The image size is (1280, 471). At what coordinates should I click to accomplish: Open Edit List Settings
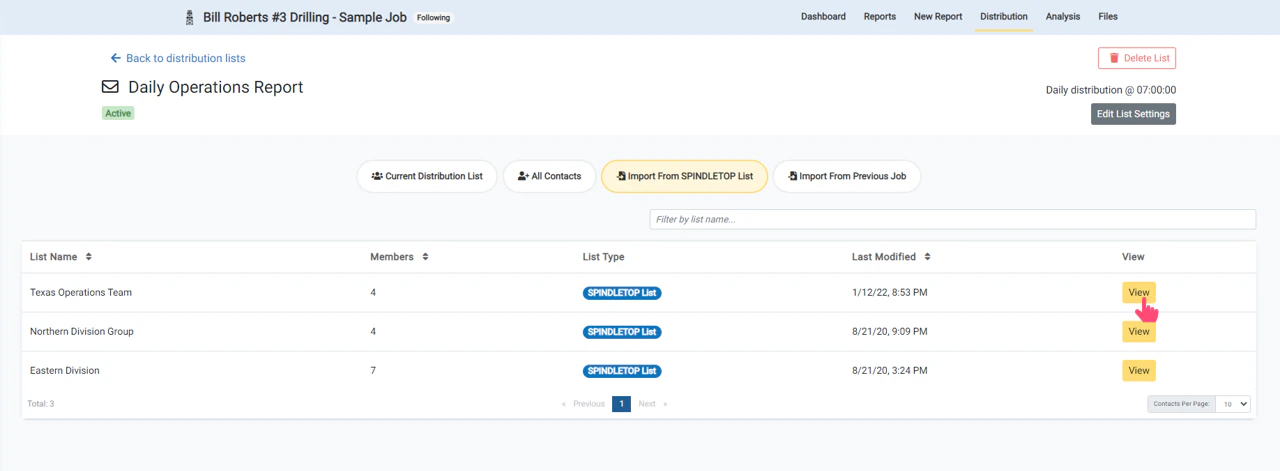point(1133,114)
